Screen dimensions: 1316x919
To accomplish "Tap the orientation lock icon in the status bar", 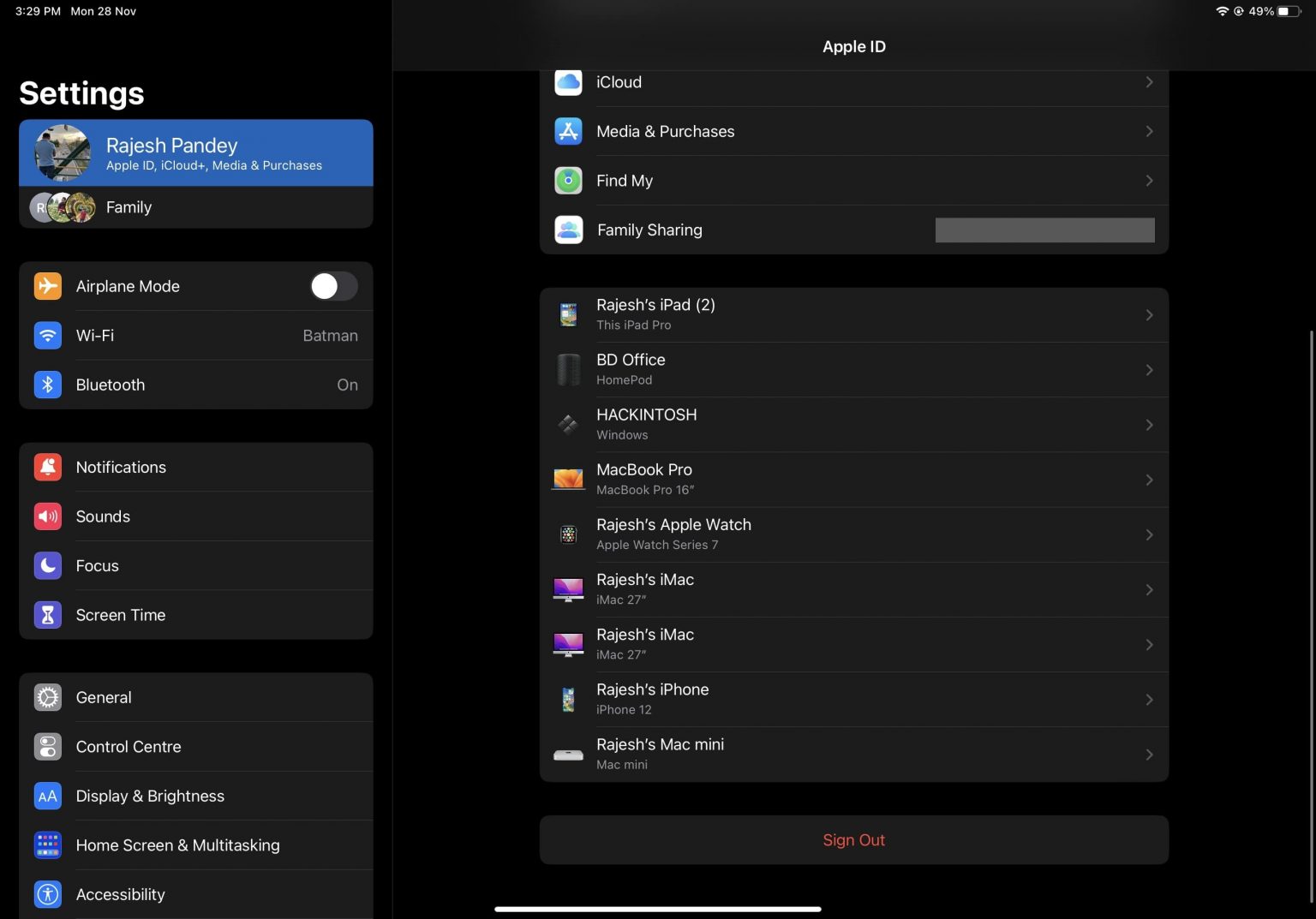I will (x=1239, y=11).
